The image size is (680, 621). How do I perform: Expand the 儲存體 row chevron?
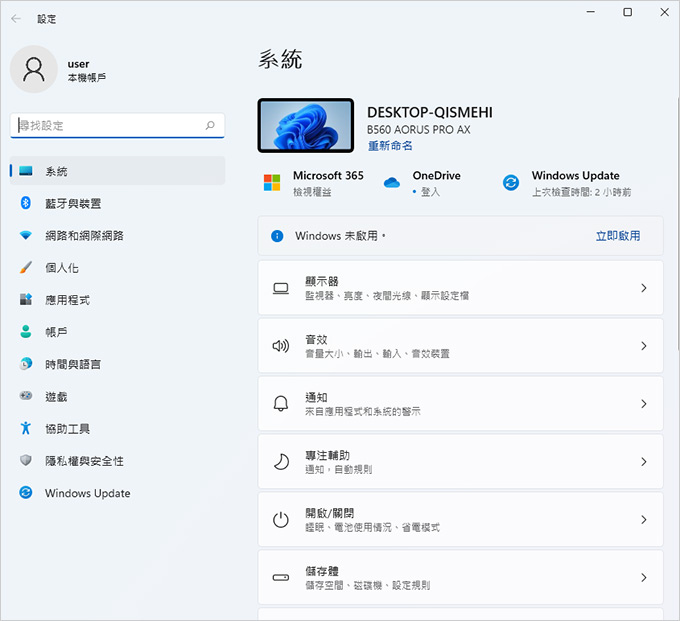click(644, 578)
